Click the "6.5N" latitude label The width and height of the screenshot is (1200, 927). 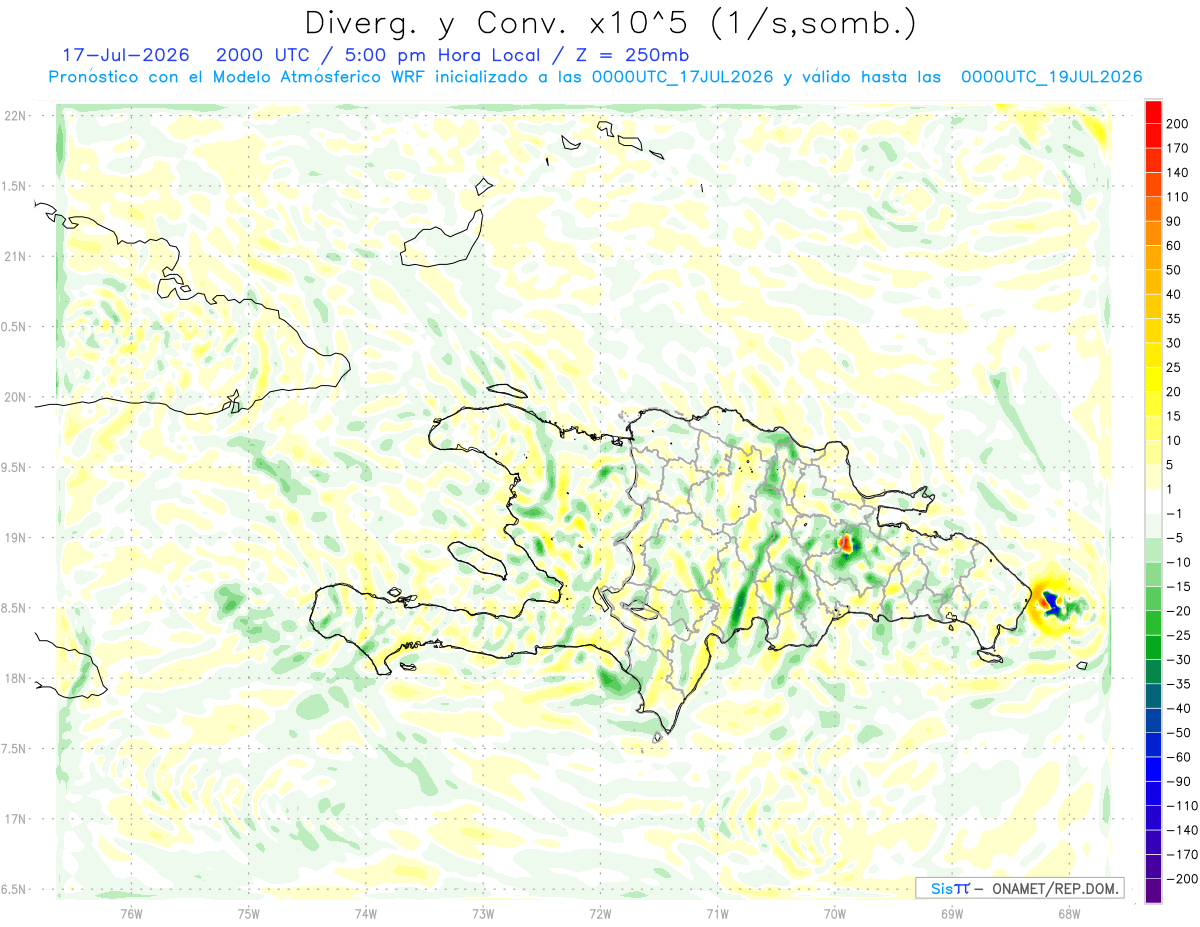point(15,889)
